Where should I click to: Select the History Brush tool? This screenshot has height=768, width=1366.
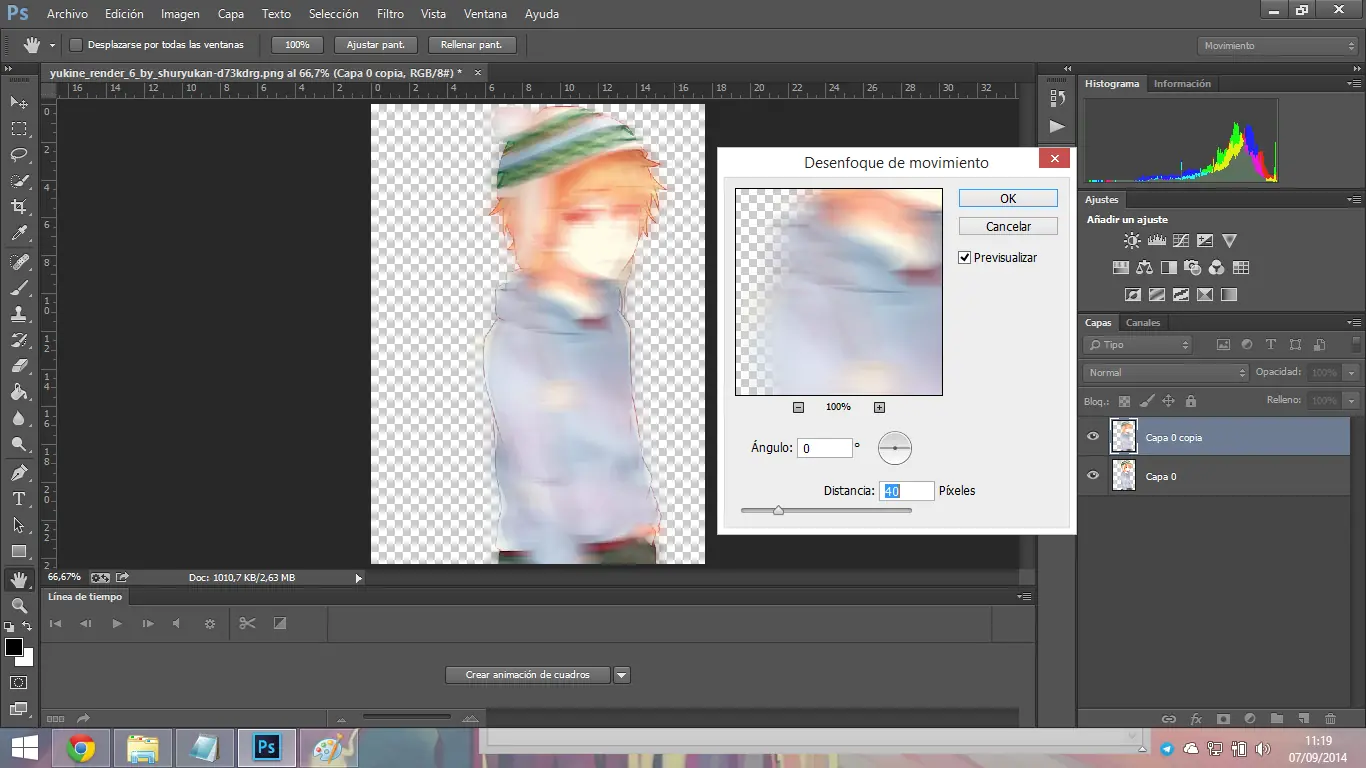click(19, 340)
